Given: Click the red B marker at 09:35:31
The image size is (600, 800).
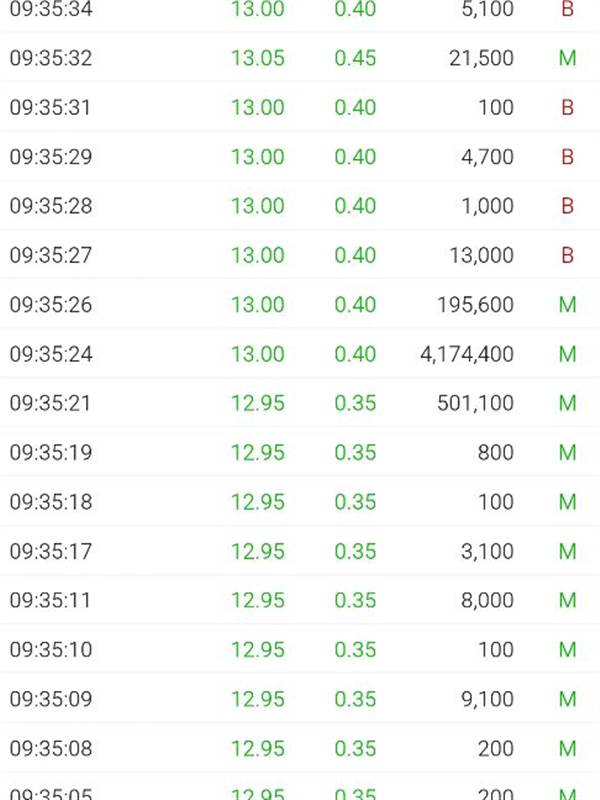Looking at the screenshot, I should (x=567, y=107).
